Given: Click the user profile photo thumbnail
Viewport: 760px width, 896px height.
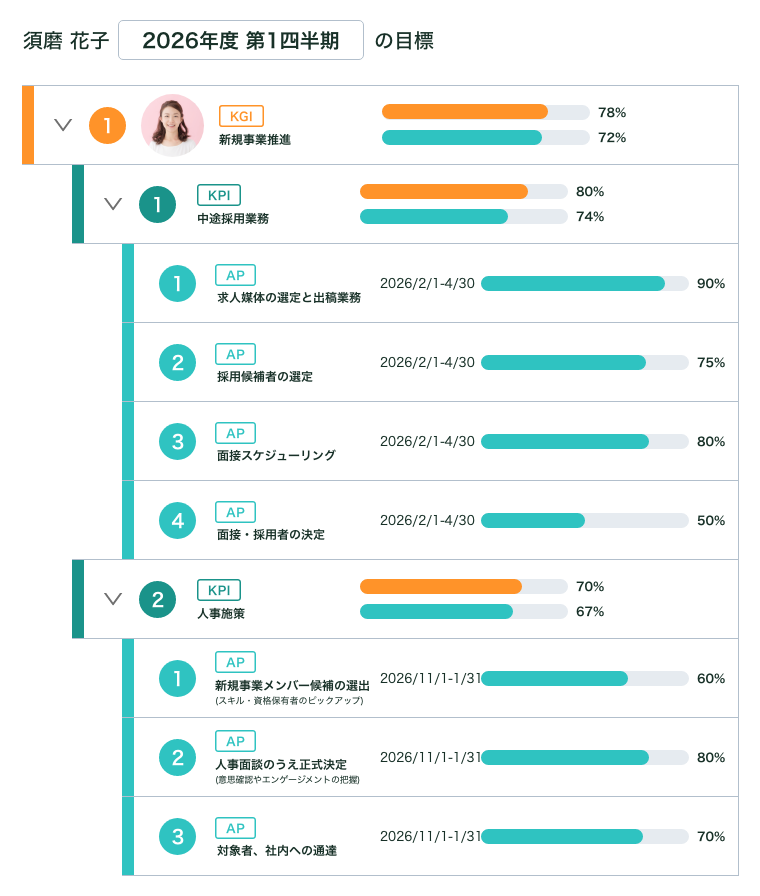Looking at the screenshot, I should click(x=172, y=125).
